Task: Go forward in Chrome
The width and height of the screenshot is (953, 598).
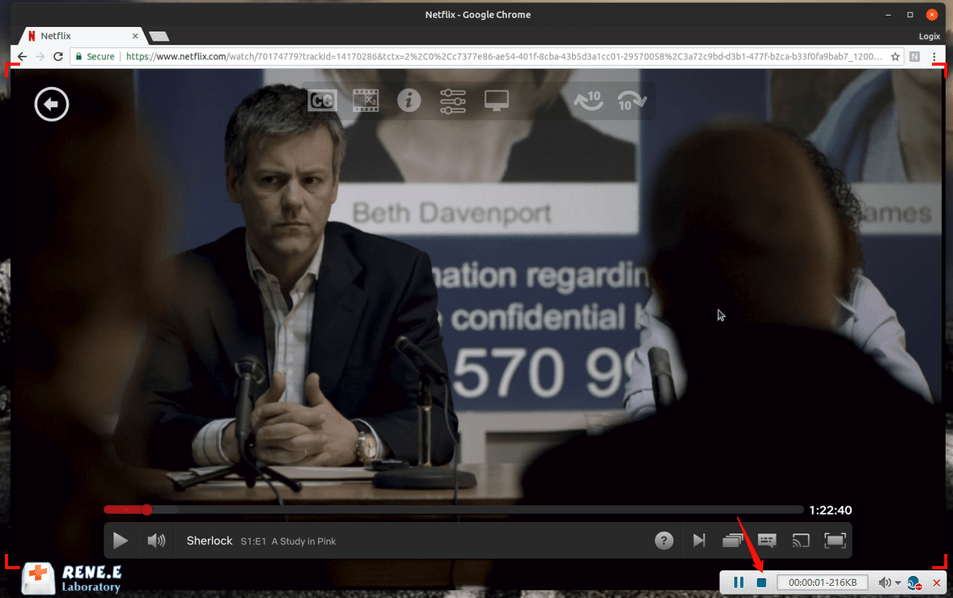Action: coord(40,57)
